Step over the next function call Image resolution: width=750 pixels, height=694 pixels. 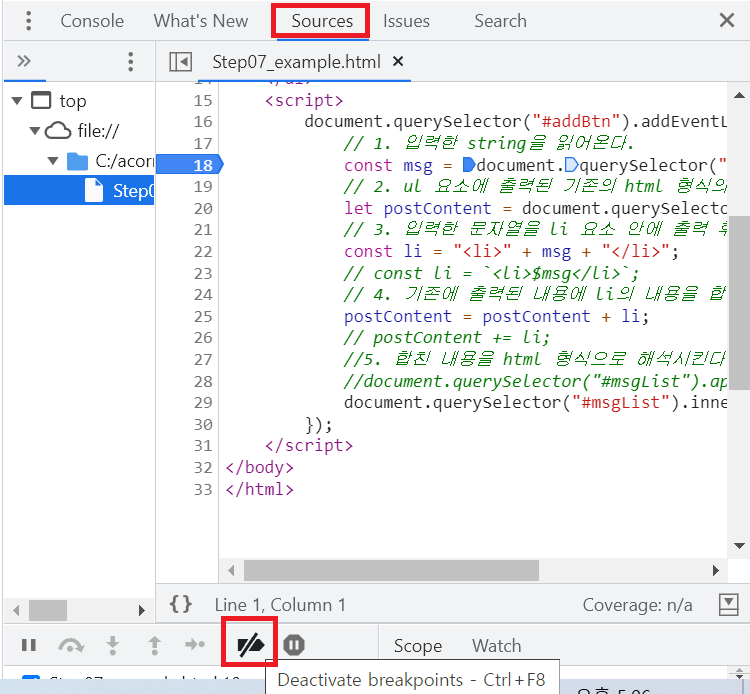coord(71,646)
